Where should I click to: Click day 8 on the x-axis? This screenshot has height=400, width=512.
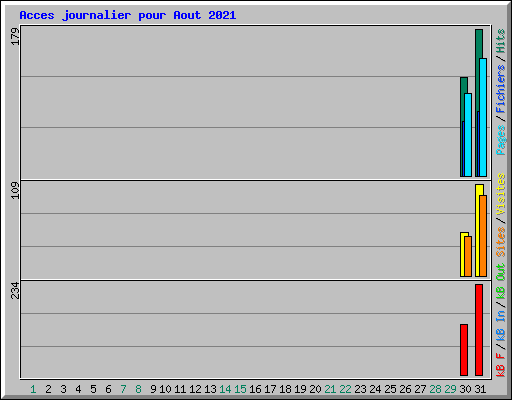[138, 389]
